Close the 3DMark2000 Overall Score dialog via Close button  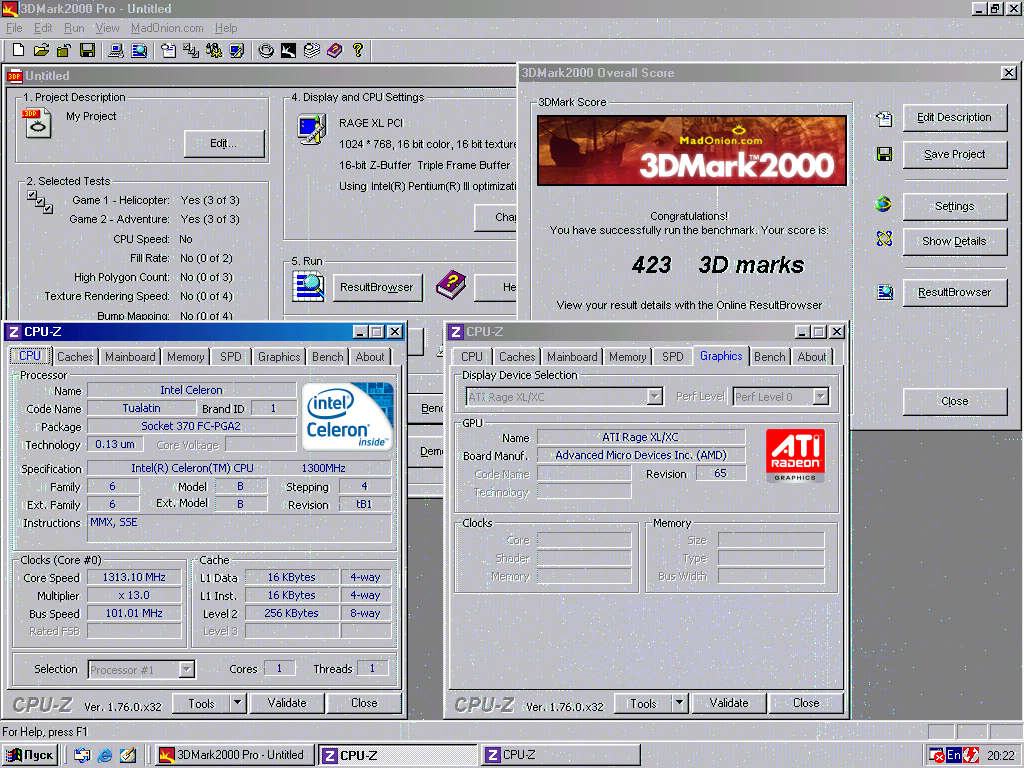point(954,401)
